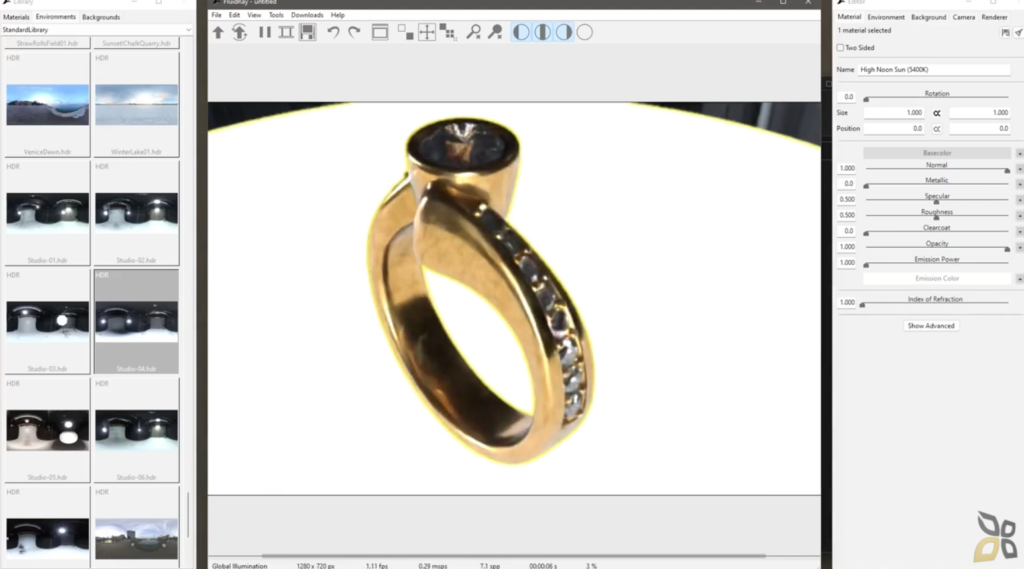Switch to the Materials tab in Library
Screen dimensions: 1024x569
pyautogui.click(x=16, y=17)
